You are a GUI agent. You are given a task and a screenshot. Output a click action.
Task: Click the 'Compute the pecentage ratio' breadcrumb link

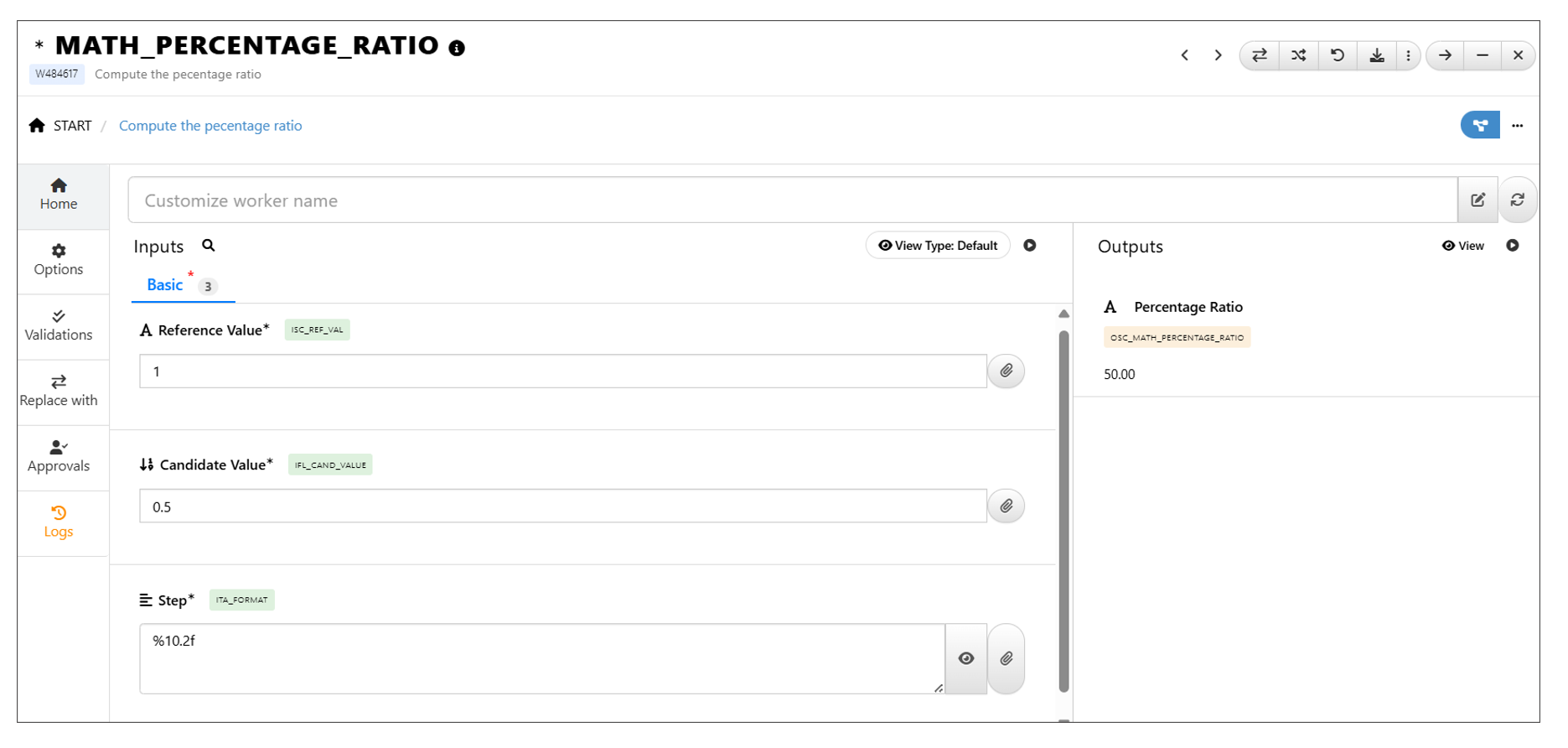point(210,126)
